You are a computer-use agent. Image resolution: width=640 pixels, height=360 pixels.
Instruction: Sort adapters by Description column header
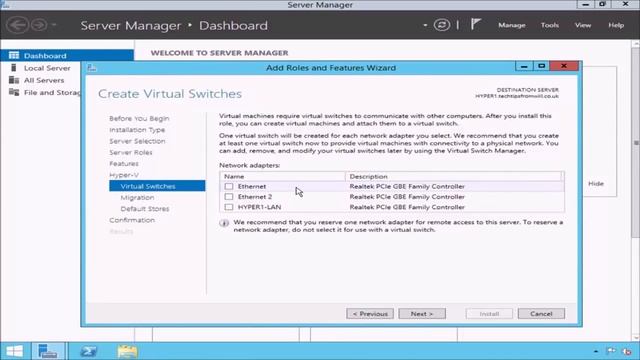tap(453, 176)
